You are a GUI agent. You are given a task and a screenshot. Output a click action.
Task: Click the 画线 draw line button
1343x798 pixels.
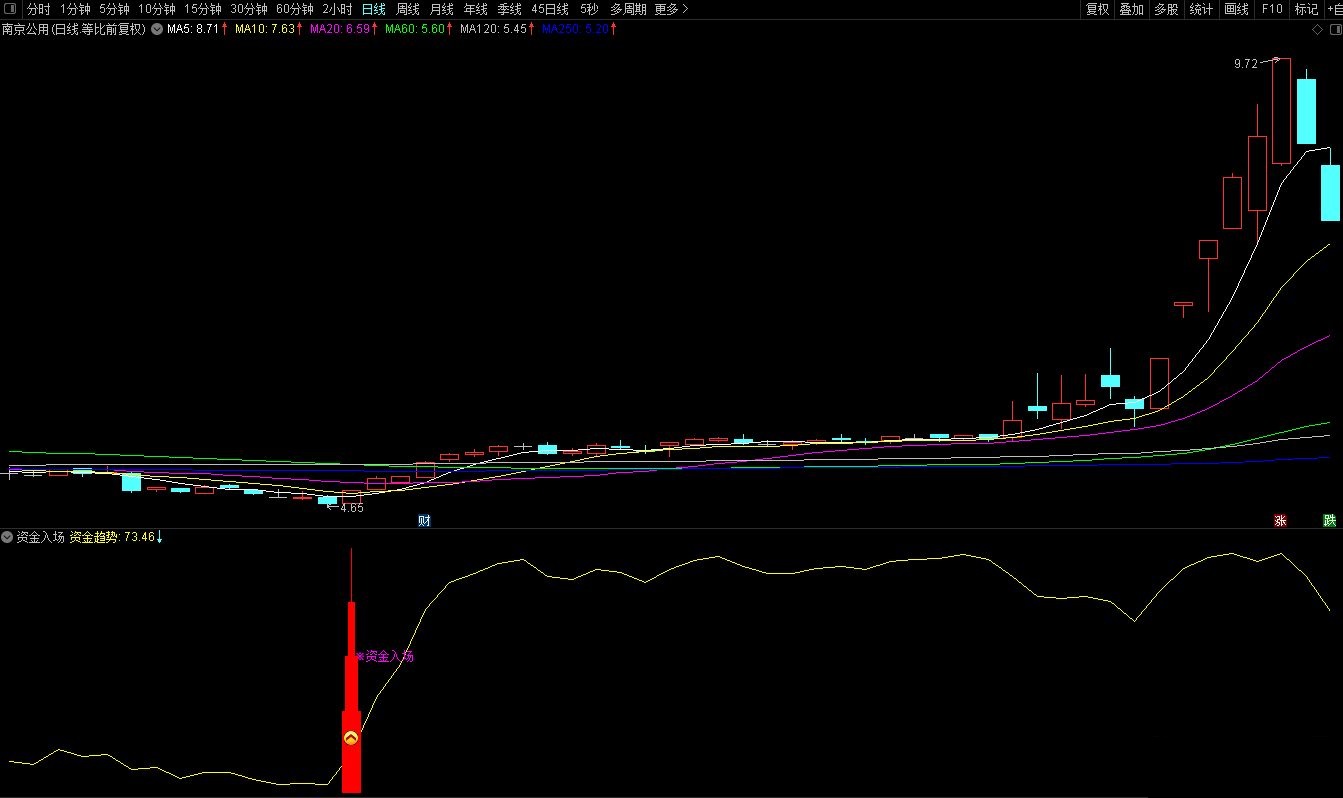pyautogui.click(x=1236, y=9)
